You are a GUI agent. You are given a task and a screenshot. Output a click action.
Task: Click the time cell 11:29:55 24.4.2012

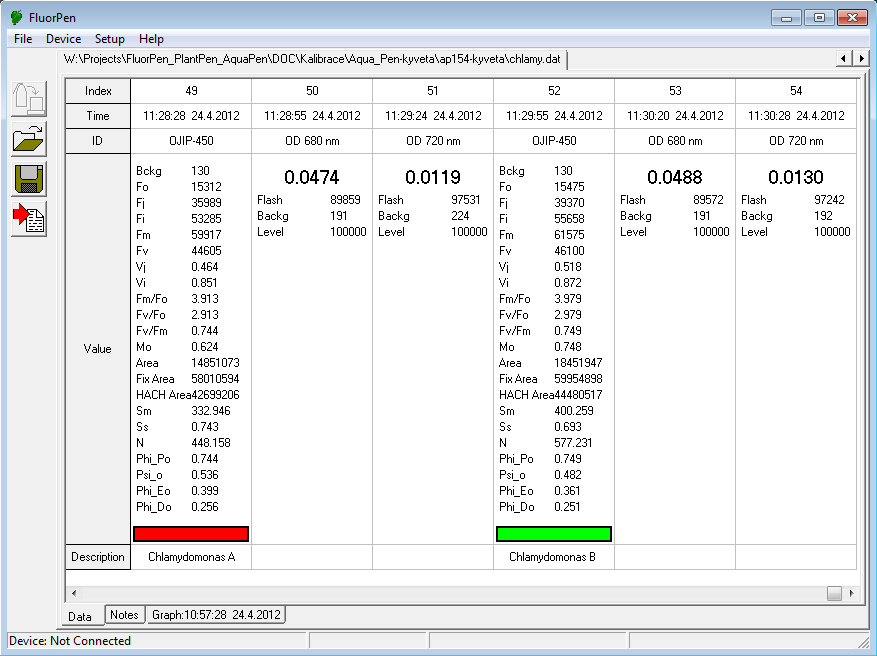[x=554, y=116]
